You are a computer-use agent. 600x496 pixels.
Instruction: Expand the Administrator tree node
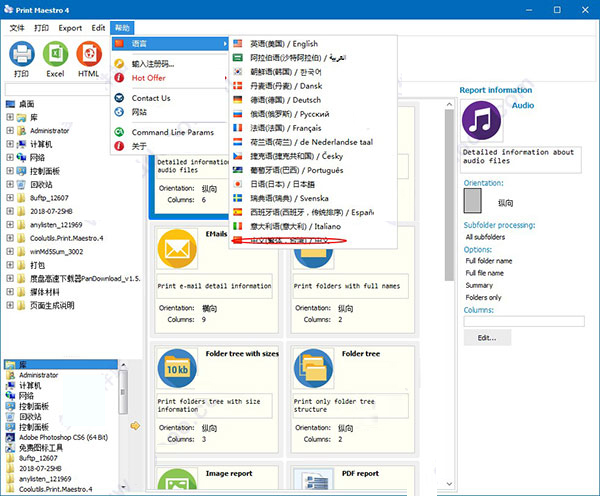coord(10,131)
